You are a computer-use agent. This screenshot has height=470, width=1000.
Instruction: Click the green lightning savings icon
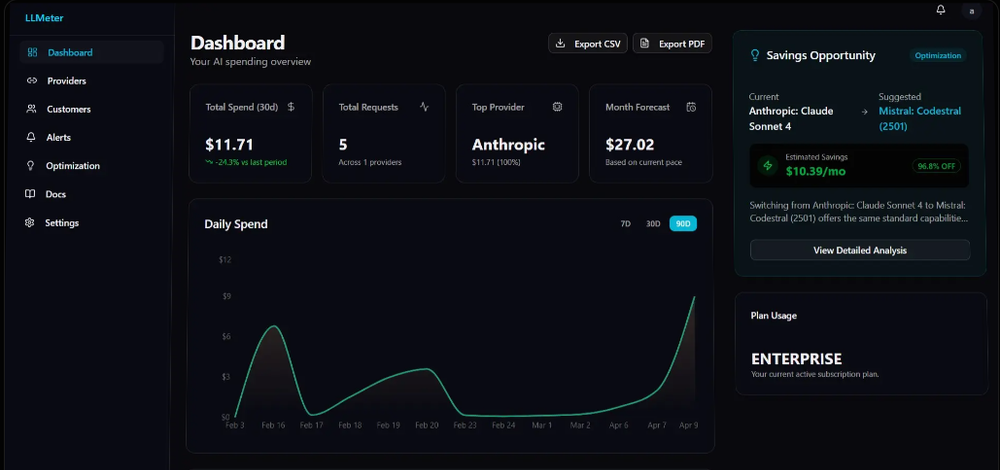[x=768, y=165]
